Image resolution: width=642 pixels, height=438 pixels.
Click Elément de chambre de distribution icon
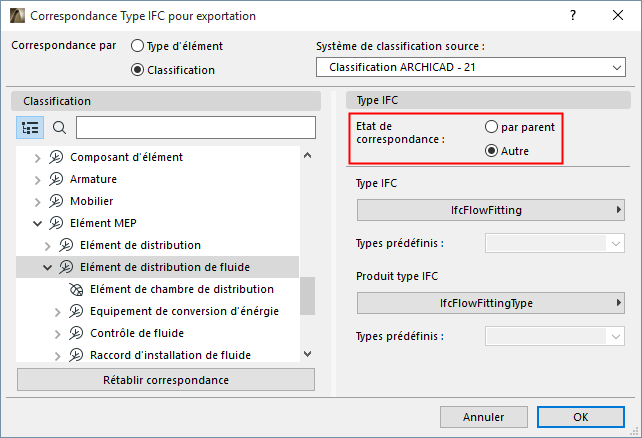(x=76, y=289)
